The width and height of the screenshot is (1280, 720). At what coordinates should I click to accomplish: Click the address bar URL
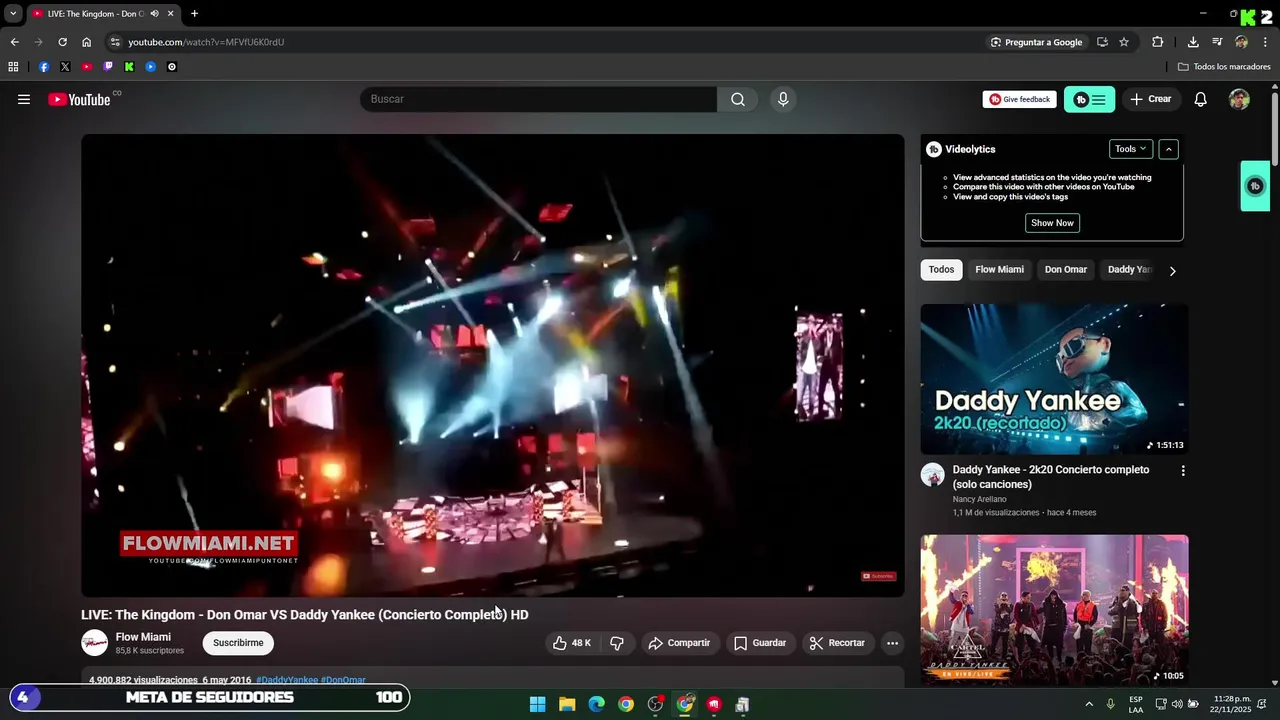pyautogui.click(x=206, y=42)
